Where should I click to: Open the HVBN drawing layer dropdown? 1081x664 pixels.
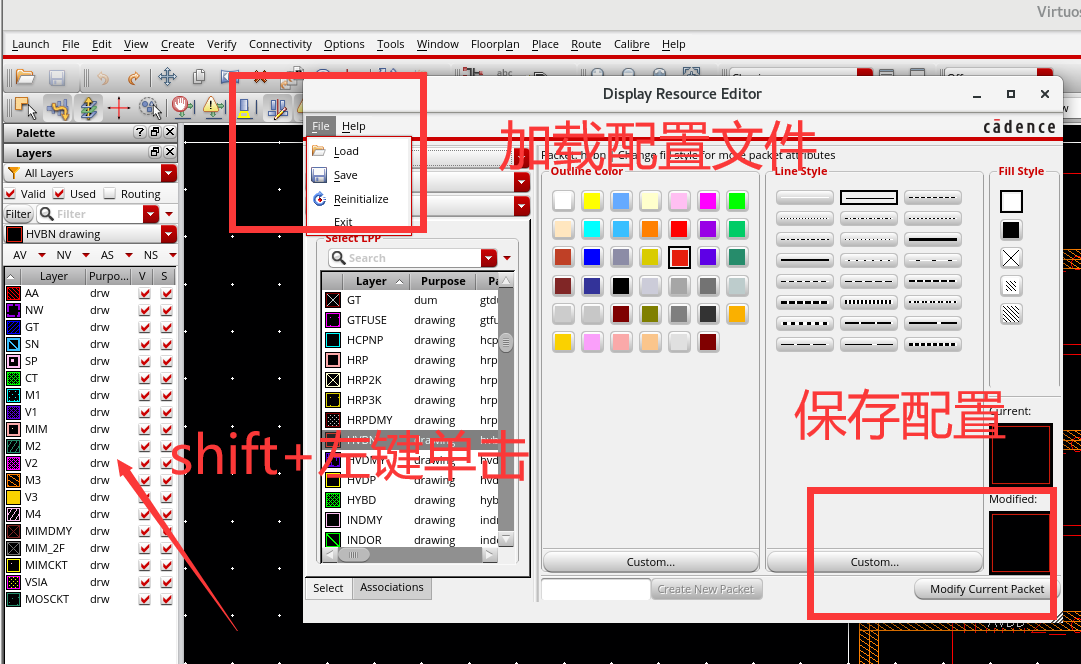pyautogui.click(x=169, y=234)
